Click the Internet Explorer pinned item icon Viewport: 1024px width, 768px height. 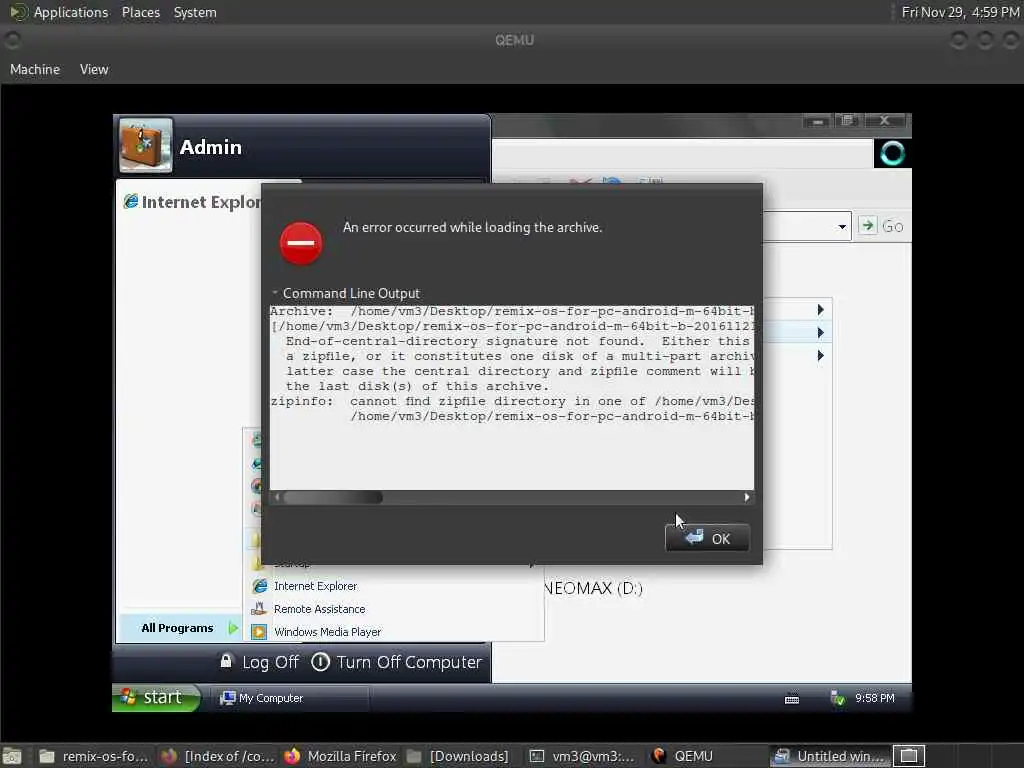(131, 202)
